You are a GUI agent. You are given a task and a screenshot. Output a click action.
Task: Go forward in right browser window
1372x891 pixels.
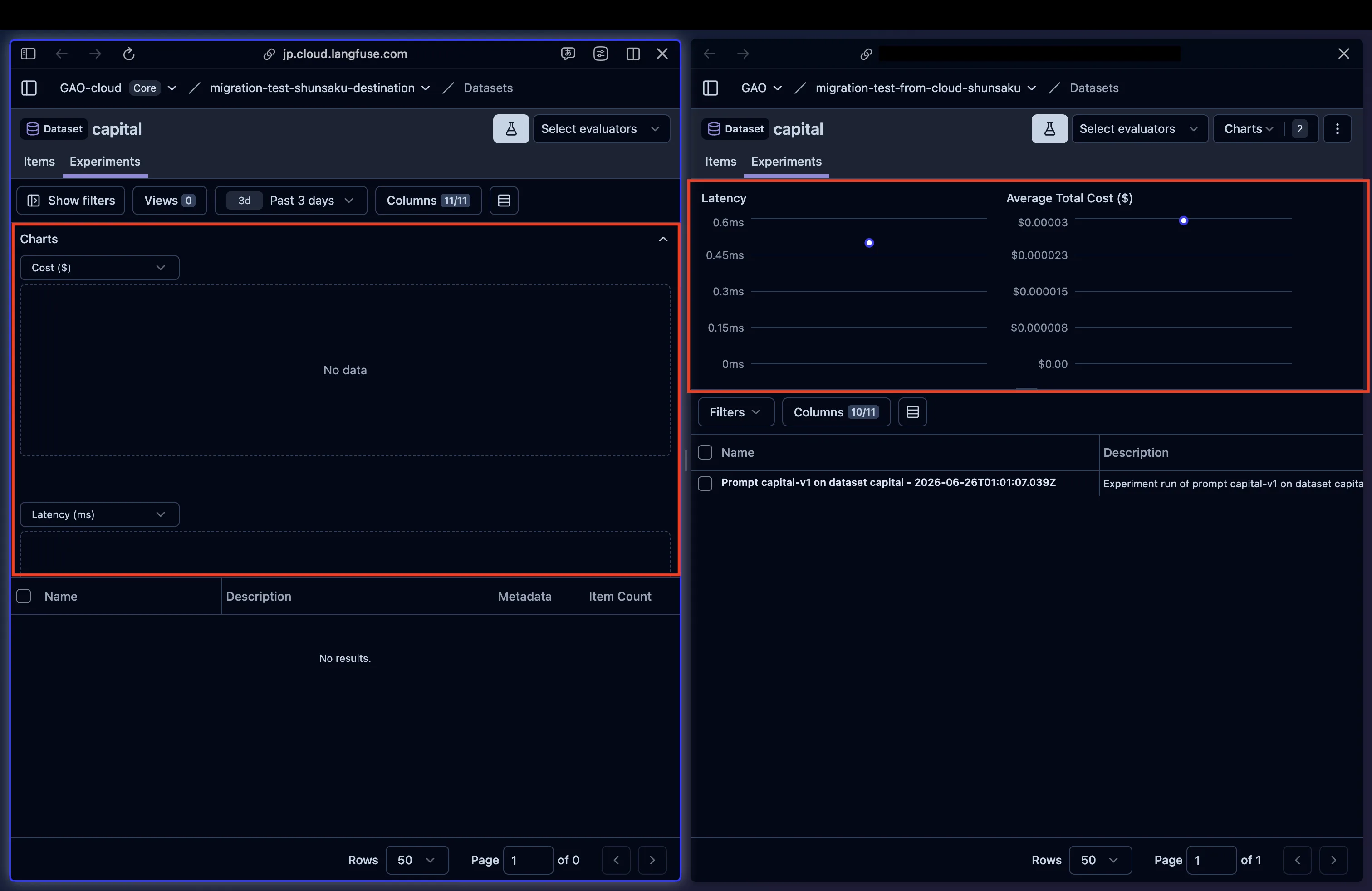tap(743, 54)
